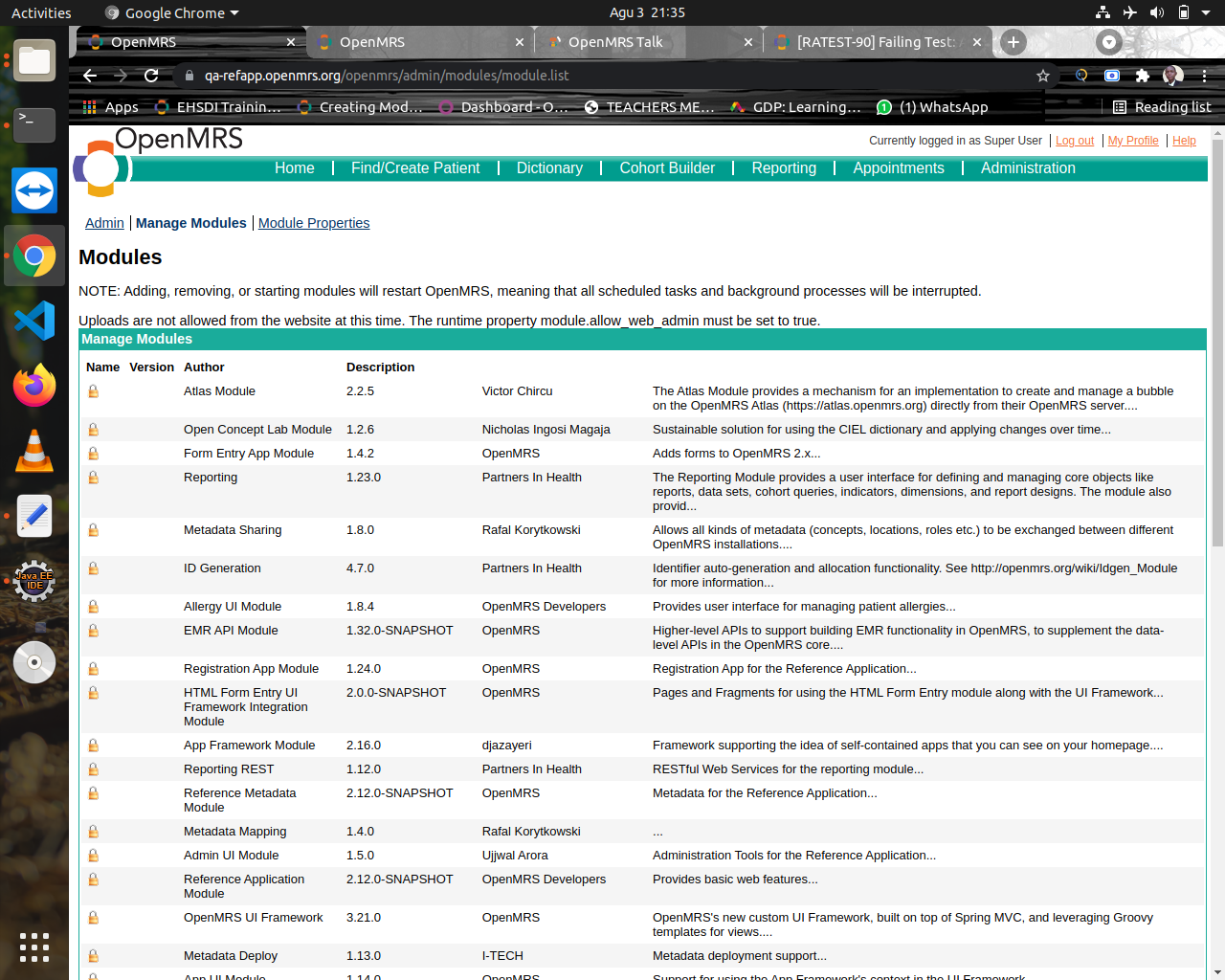Open the Administration menu item
The height and width of the screenshot is (980, 1225).
[x=1028, y=168]
